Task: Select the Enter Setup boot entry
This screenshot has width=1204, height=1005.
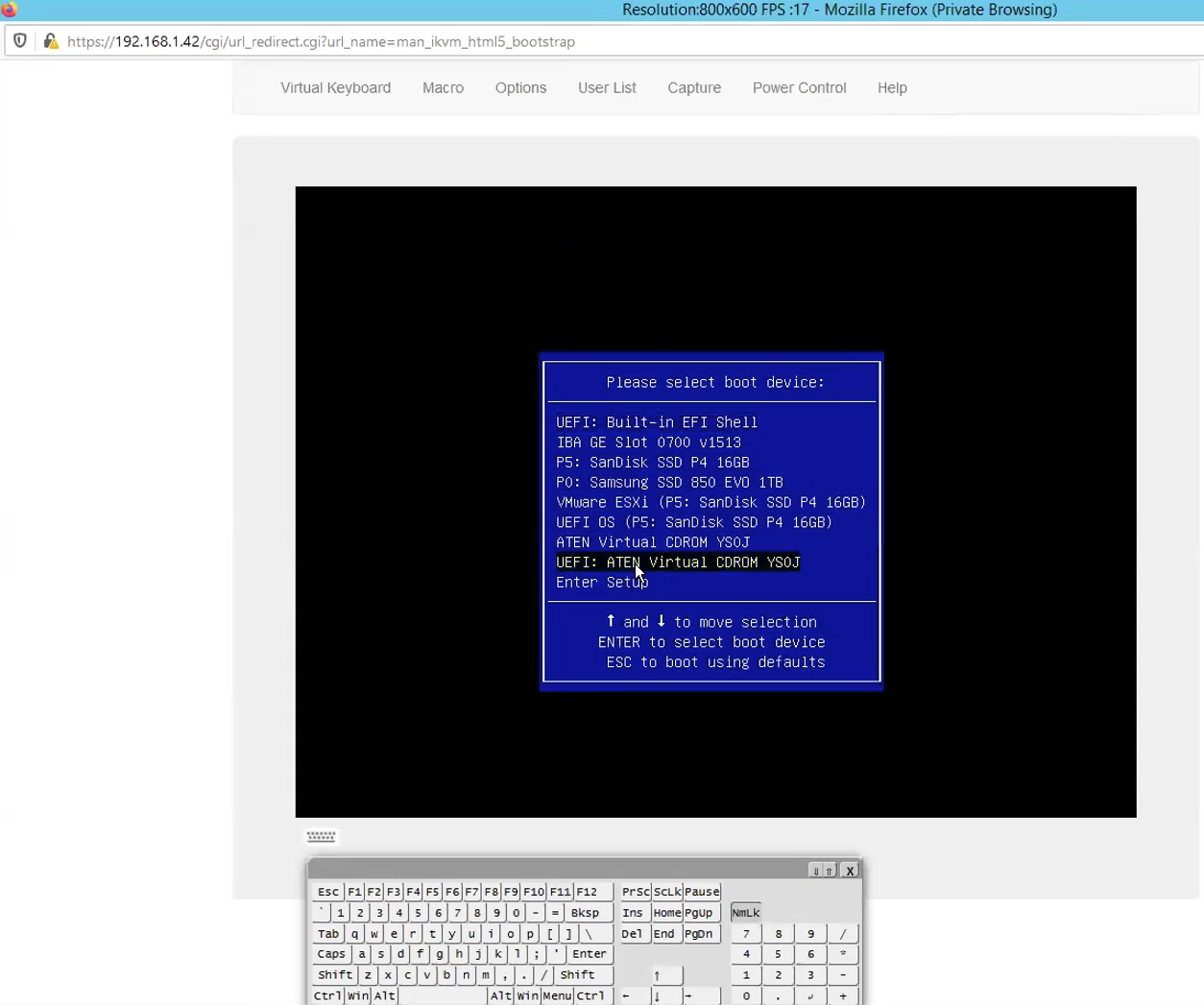Action: click(x=602, y=583)
